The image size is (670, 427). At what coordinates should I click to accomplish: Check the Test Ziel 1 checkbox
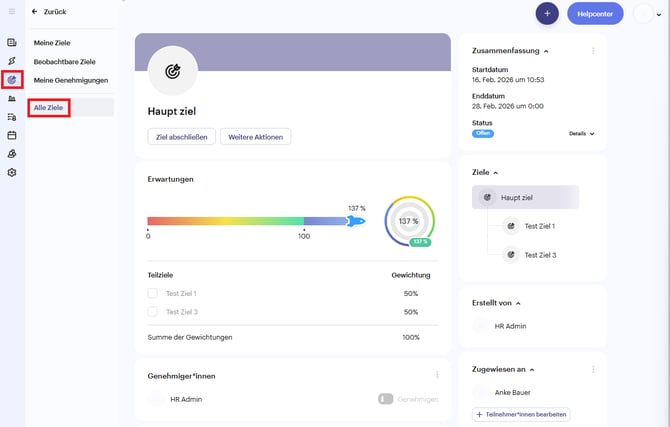coord(153,293)
